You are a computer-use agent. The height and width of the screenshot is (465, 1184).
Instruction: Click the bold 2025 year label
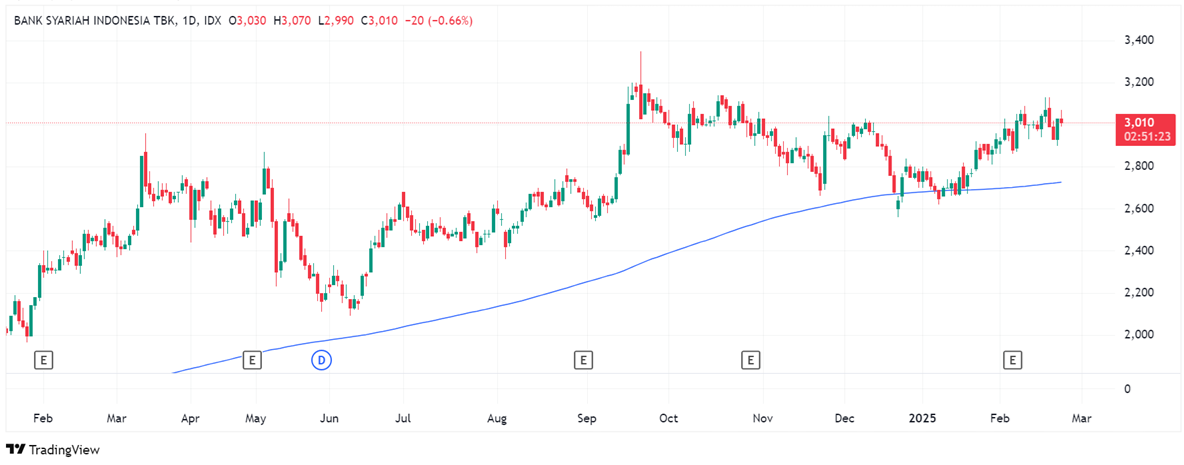[922, 417]
